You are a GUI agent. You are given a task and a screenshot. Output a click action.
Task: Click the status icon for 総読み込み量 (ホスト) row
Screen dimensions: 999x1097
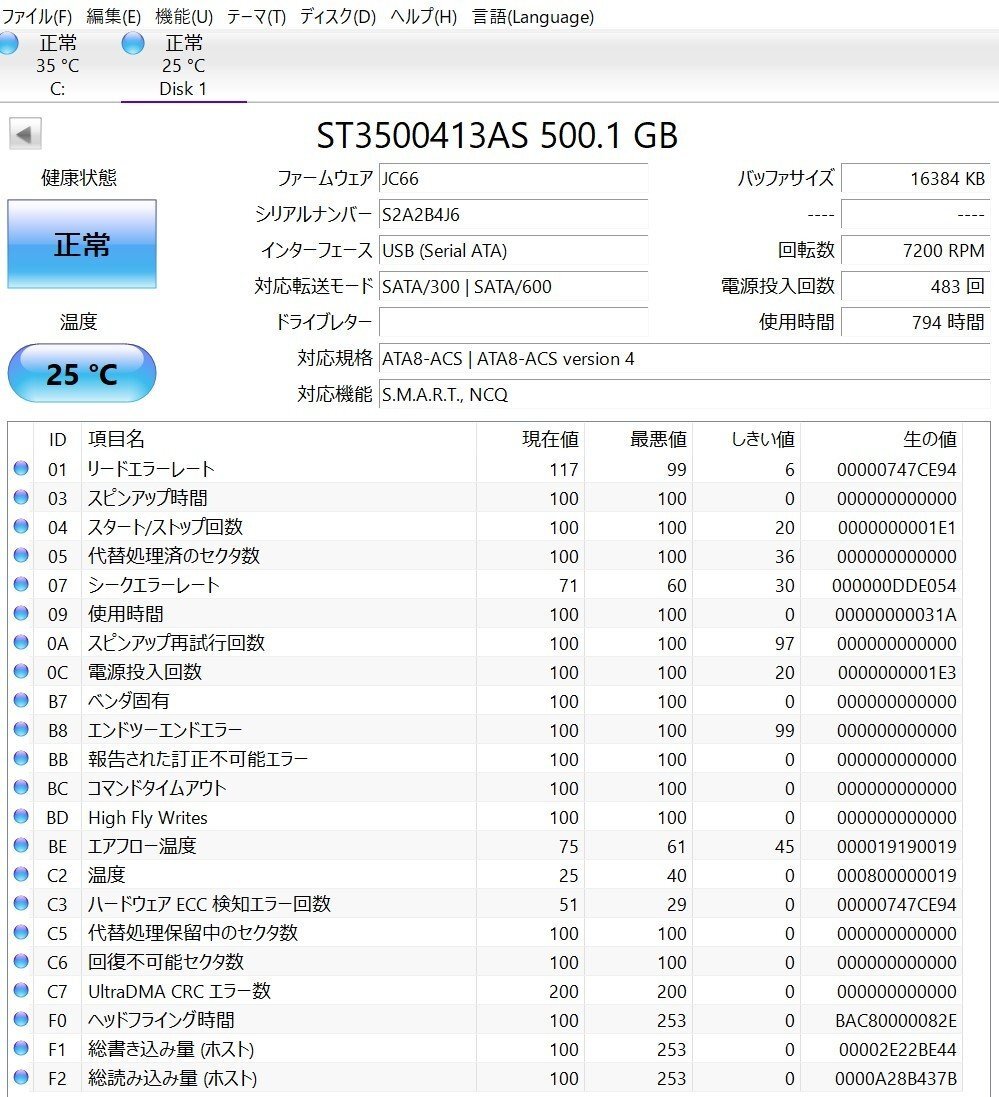[x=21, y=1077]
